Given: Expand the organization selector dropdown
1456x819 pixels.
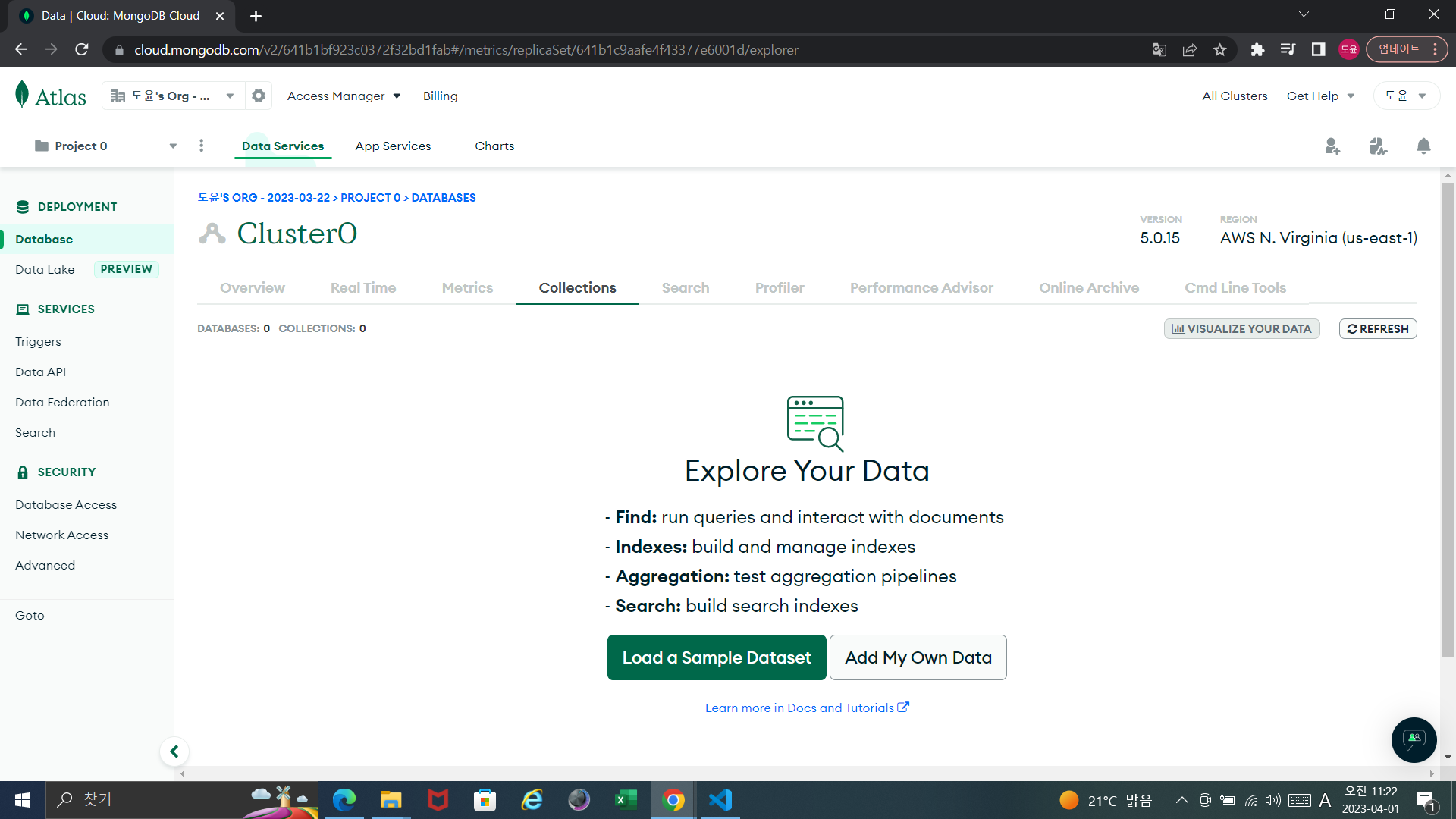Looking at the screenshot, I should click(x=173, y=96).
